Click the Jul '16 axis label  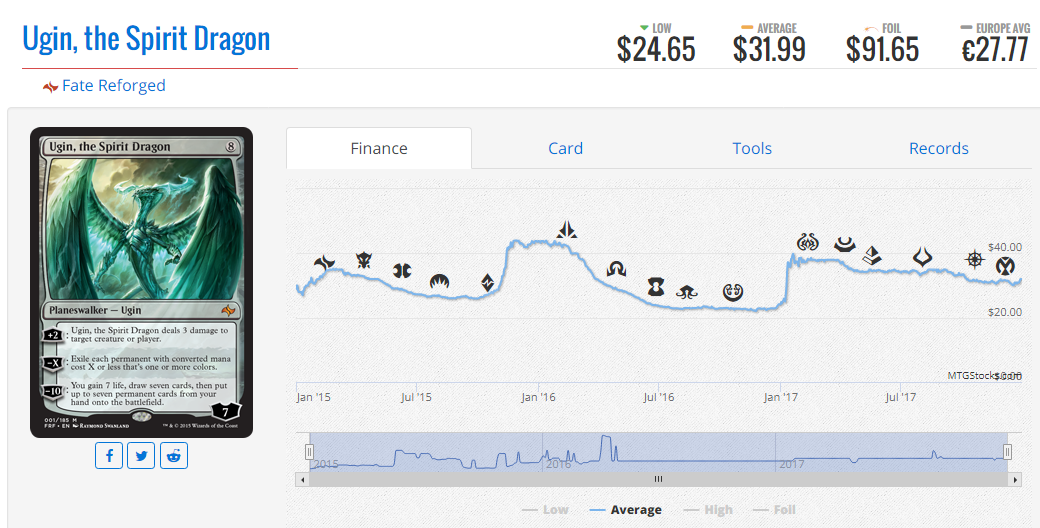[x=659, y=397]
